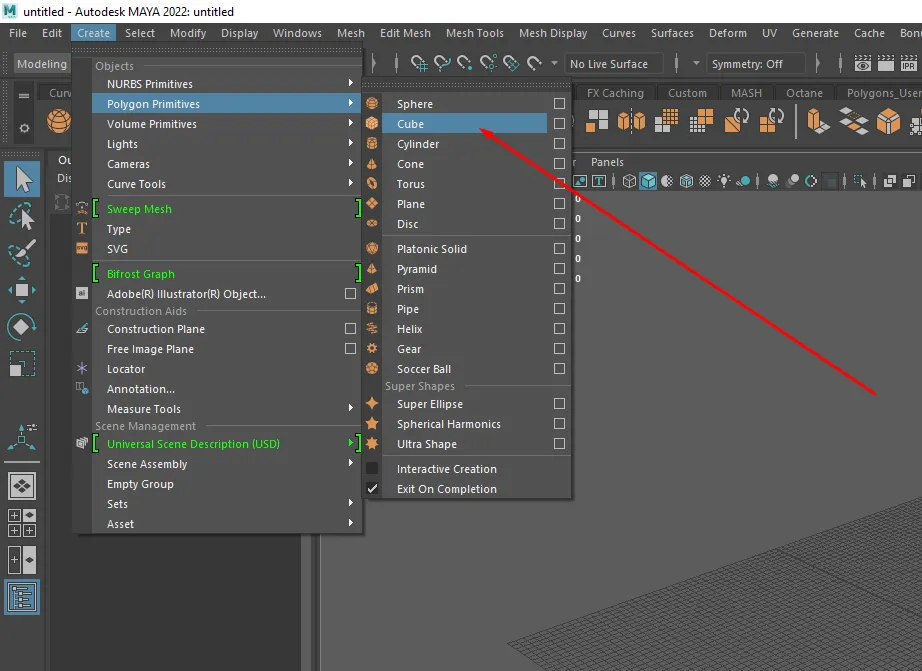Expand Universal Scene Description (USD) submenu

pos(226,444)
